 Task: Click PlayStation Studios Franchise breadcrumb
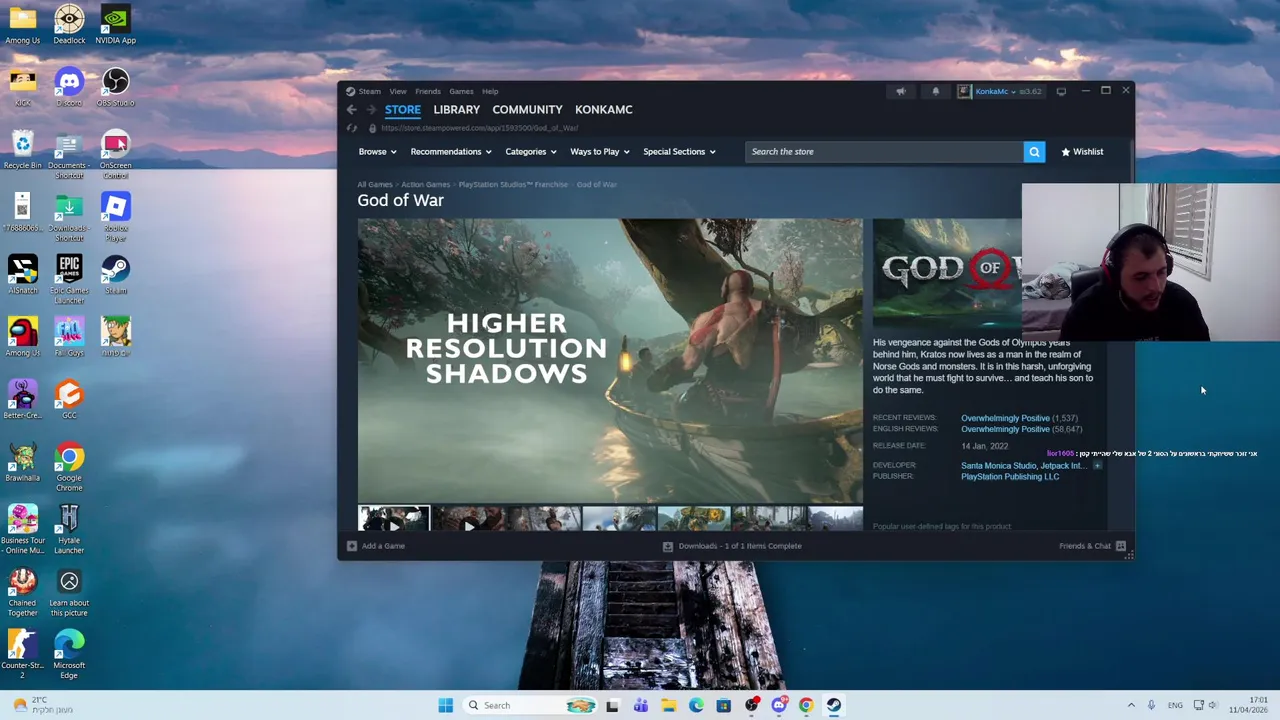click(x=513, y=185)
